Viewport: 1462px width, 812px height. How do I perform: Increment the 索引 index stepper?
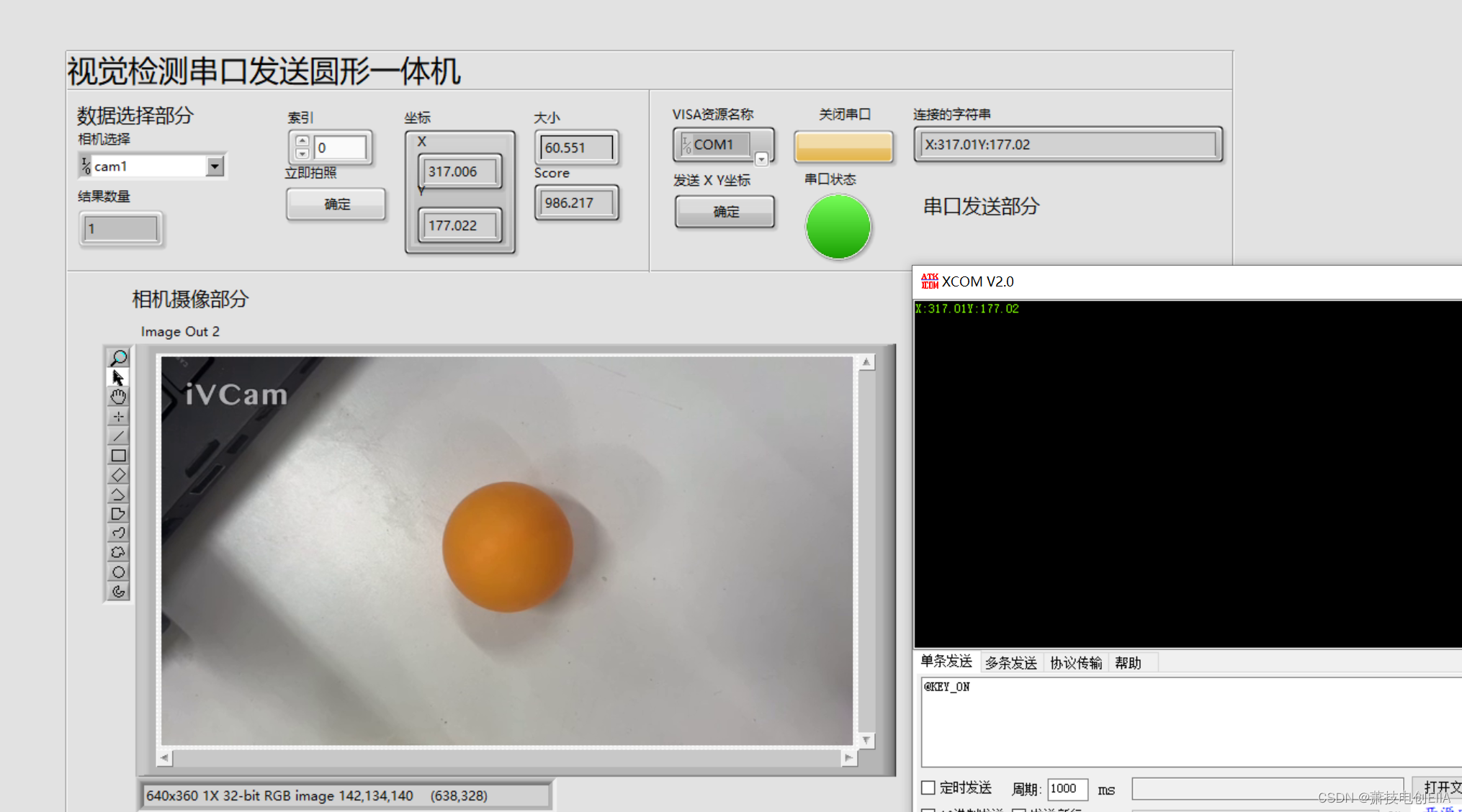[302, 141]
